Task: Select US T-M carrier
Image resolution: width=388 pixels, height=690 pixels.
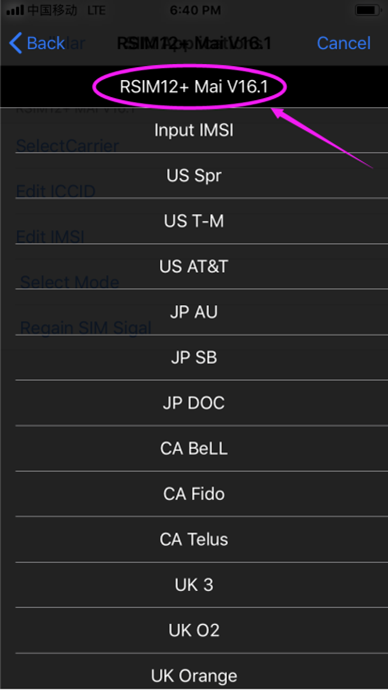Action: pyautogui.click(x=194, y=221)
